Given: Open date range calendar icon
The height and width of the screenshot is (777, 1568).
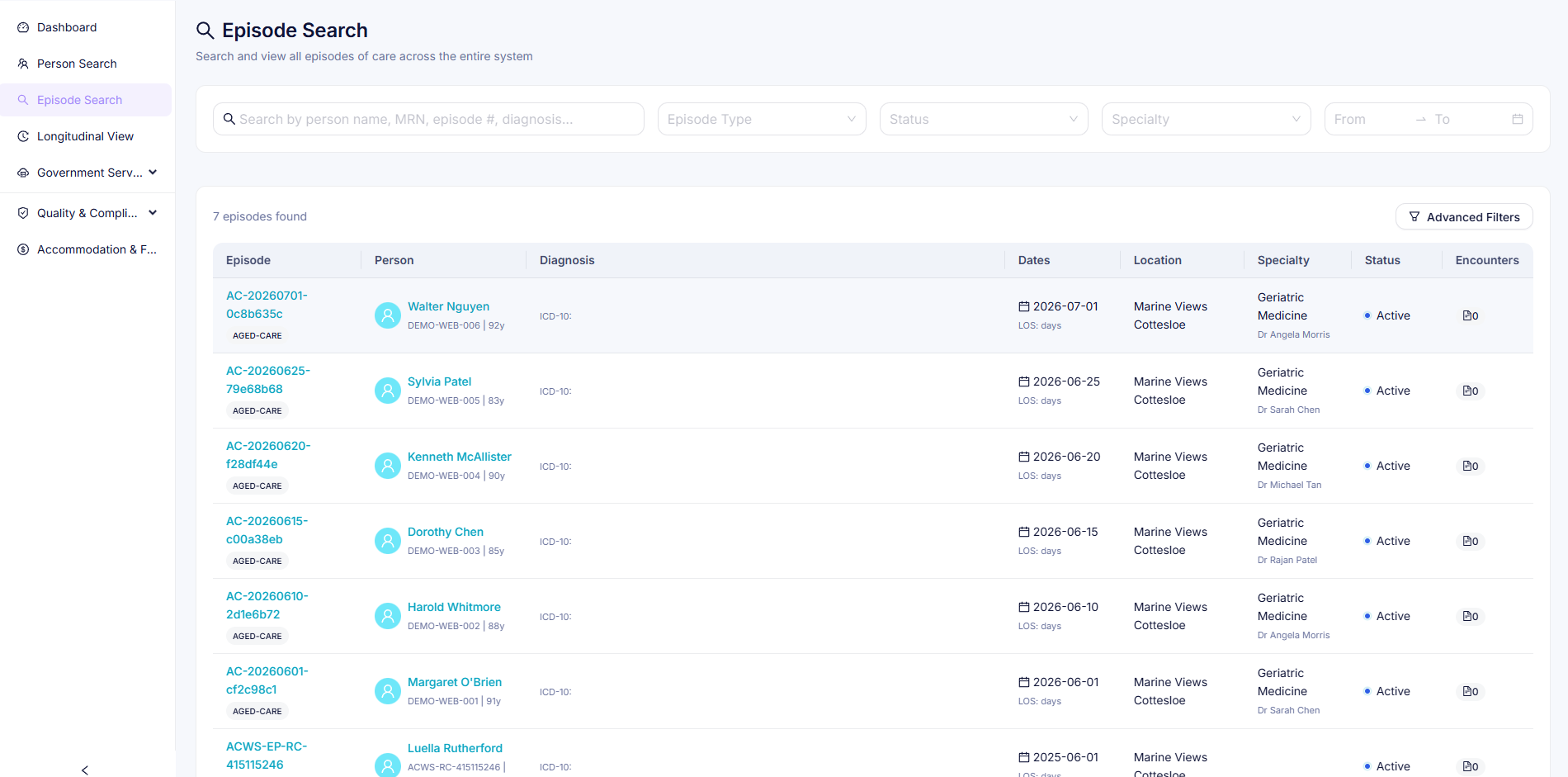Looking at the screenshot, I should 1517,119.
